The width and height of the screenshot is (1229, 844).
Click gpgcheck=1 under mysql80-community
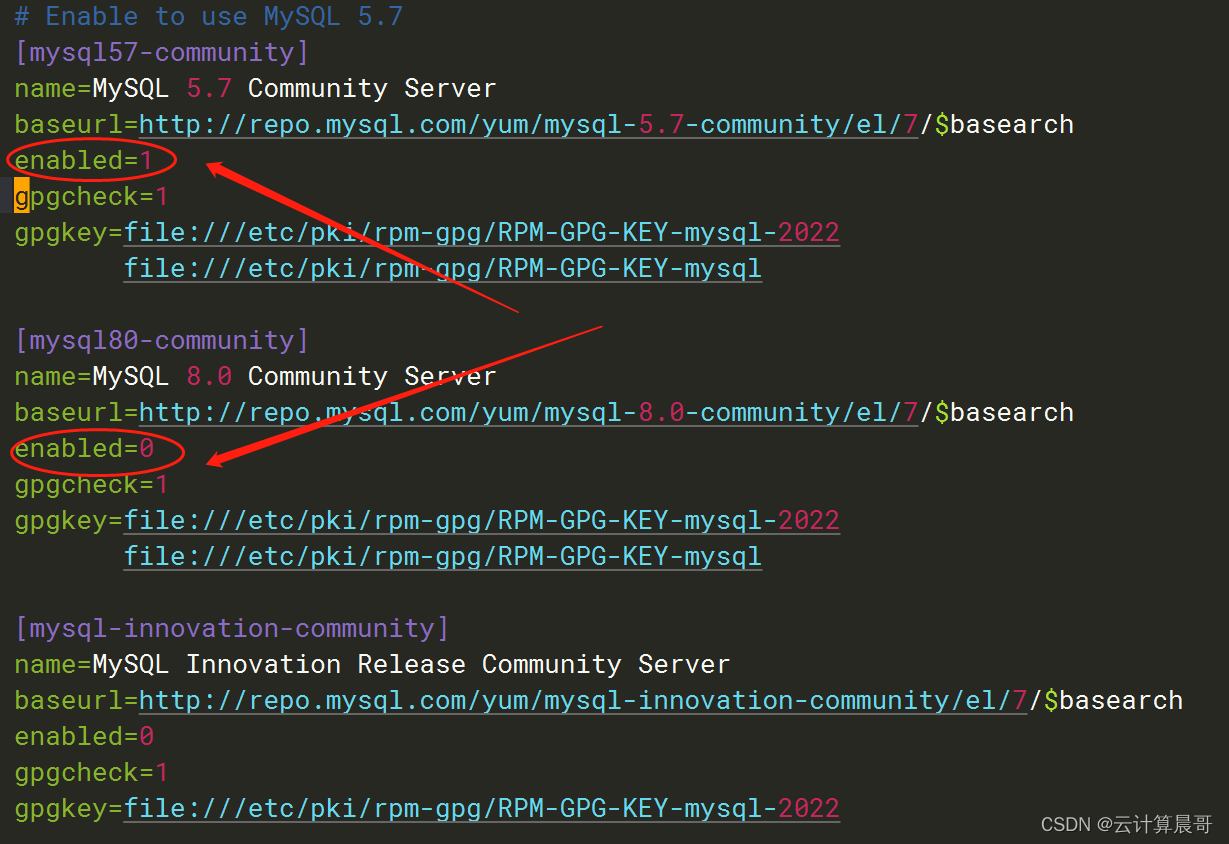pyautogui.click(x=92, y=484)
